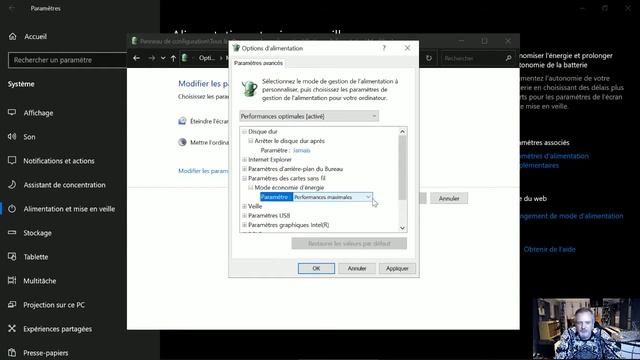Viewport: 640px width, 360px height.
Task: Click Modifier les param link in Control Panel
Action: (x=203, y=171)
